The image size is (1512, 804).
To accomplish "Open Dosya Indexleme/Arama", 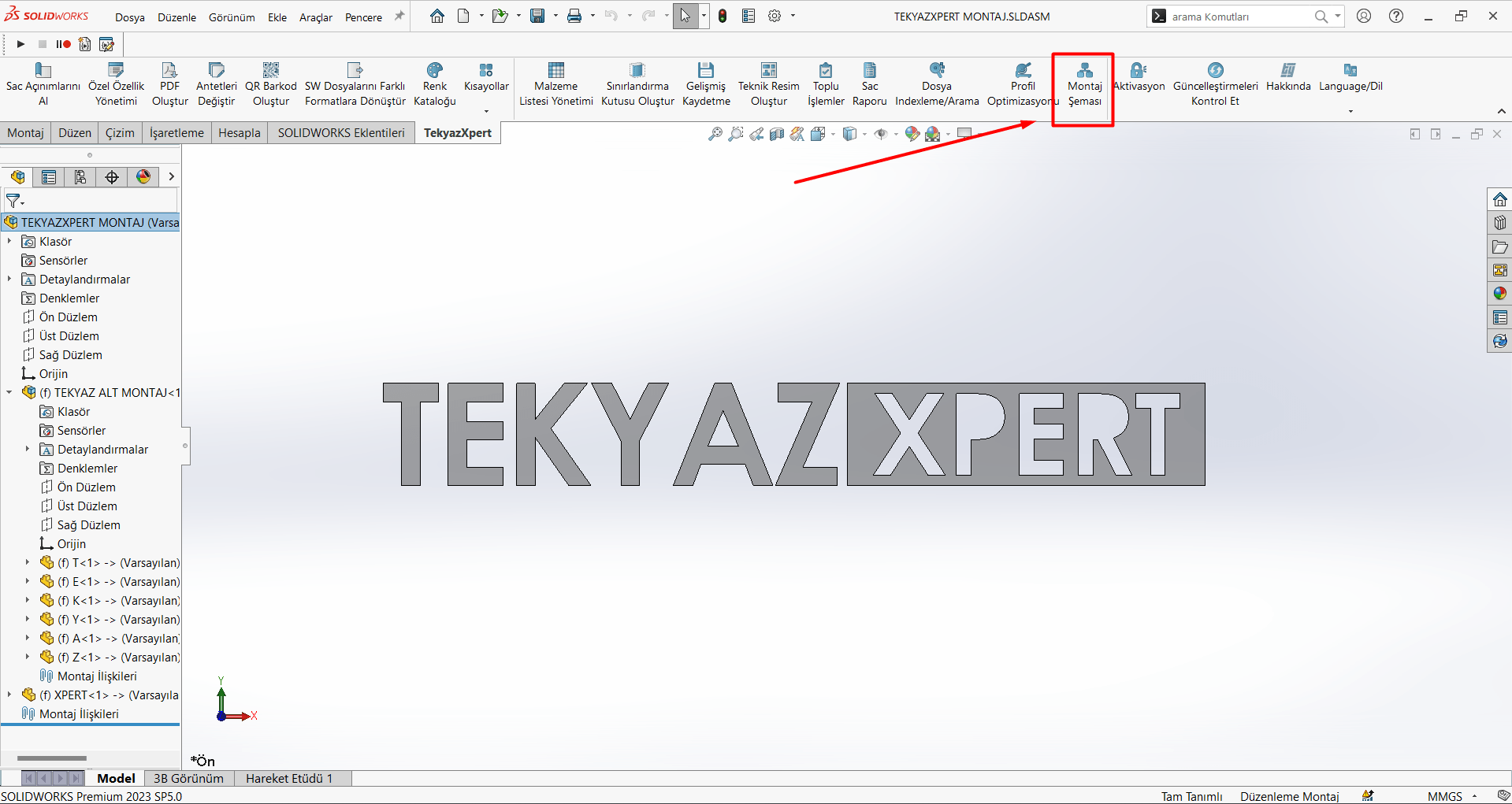I will coord(937,84).
